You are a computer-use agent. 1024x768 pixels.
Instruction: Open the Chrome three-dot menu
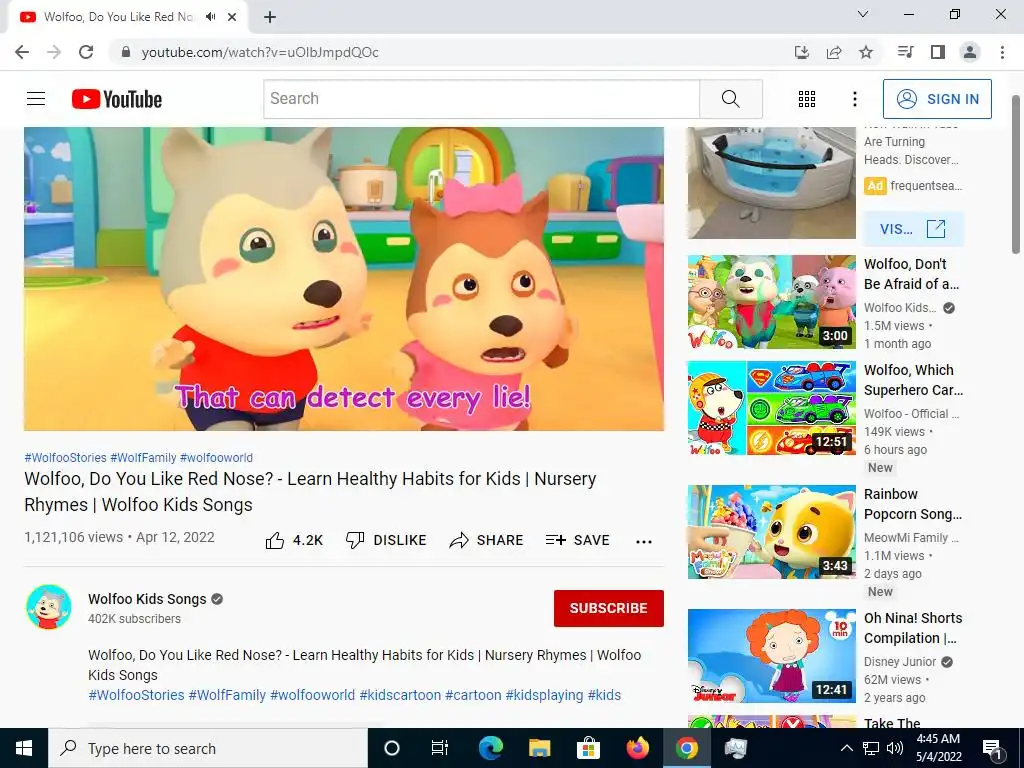tap(1002, 52)
